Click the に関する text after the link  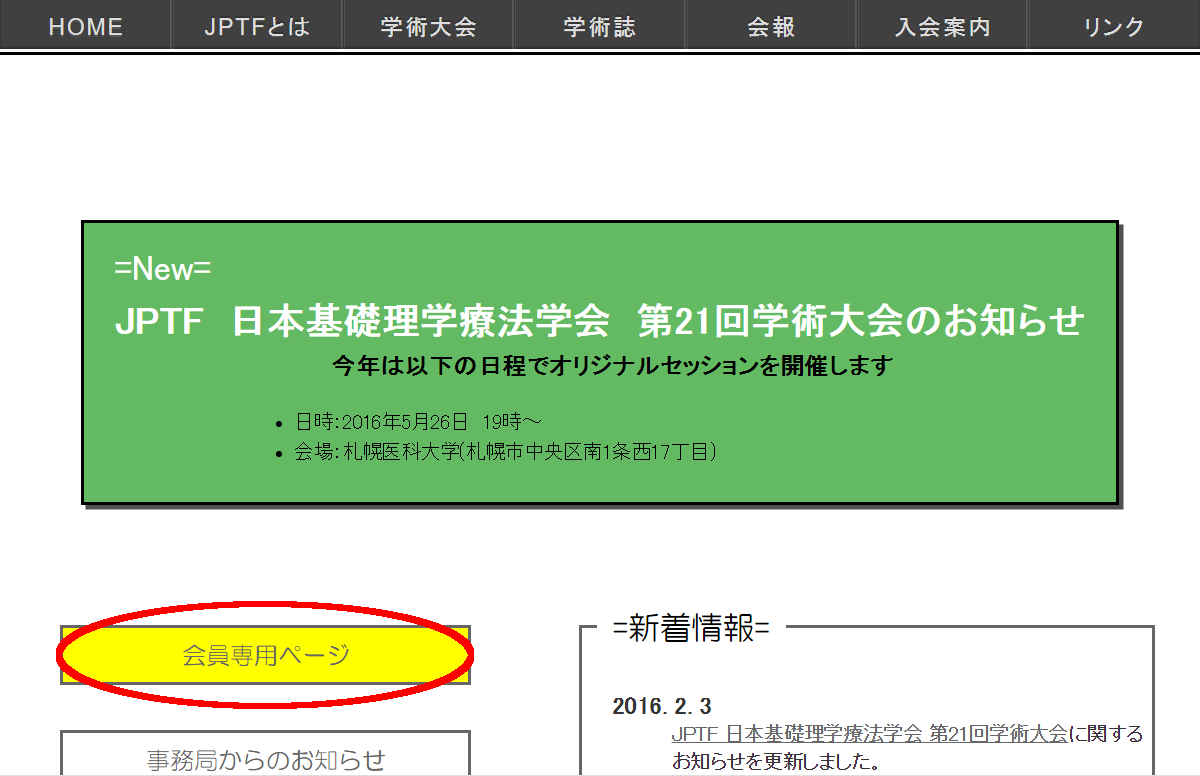coord(1105,734)
